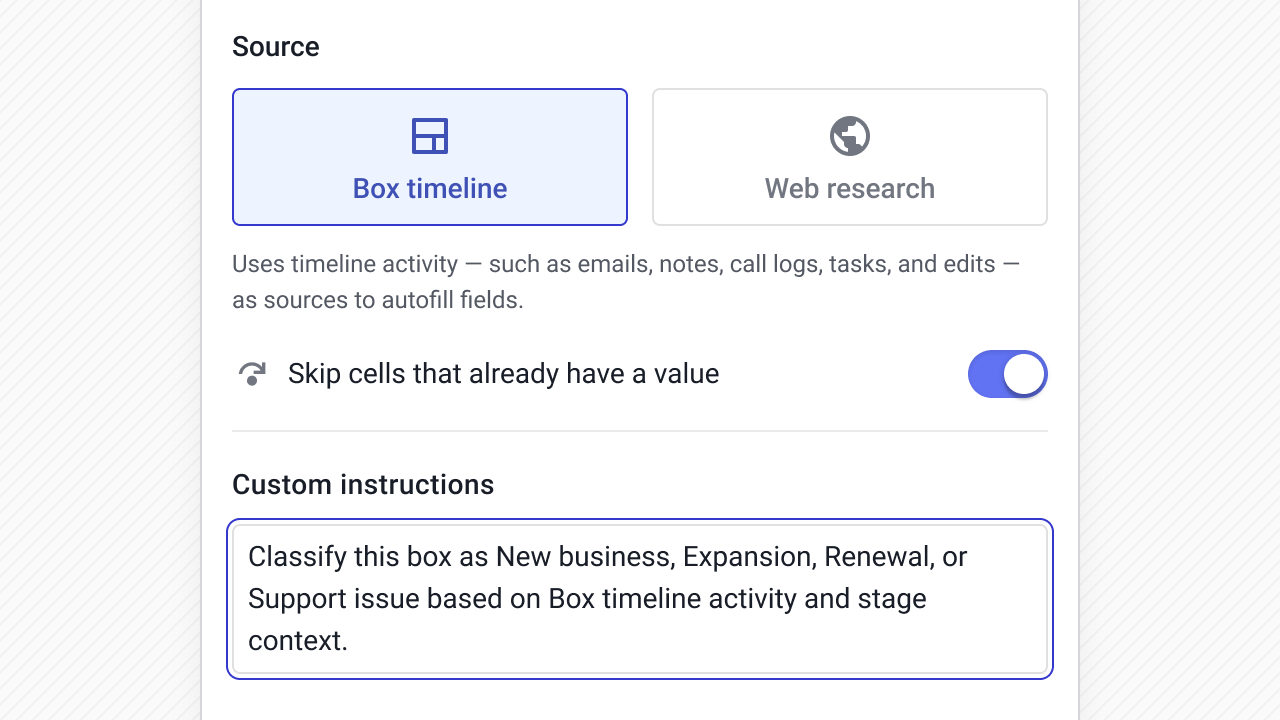Click the skip arrow icon beside Skip cells
Image resolution: width=1280 pixels, height=720 pixels.
pyautogui.click(x=252, y=374)
